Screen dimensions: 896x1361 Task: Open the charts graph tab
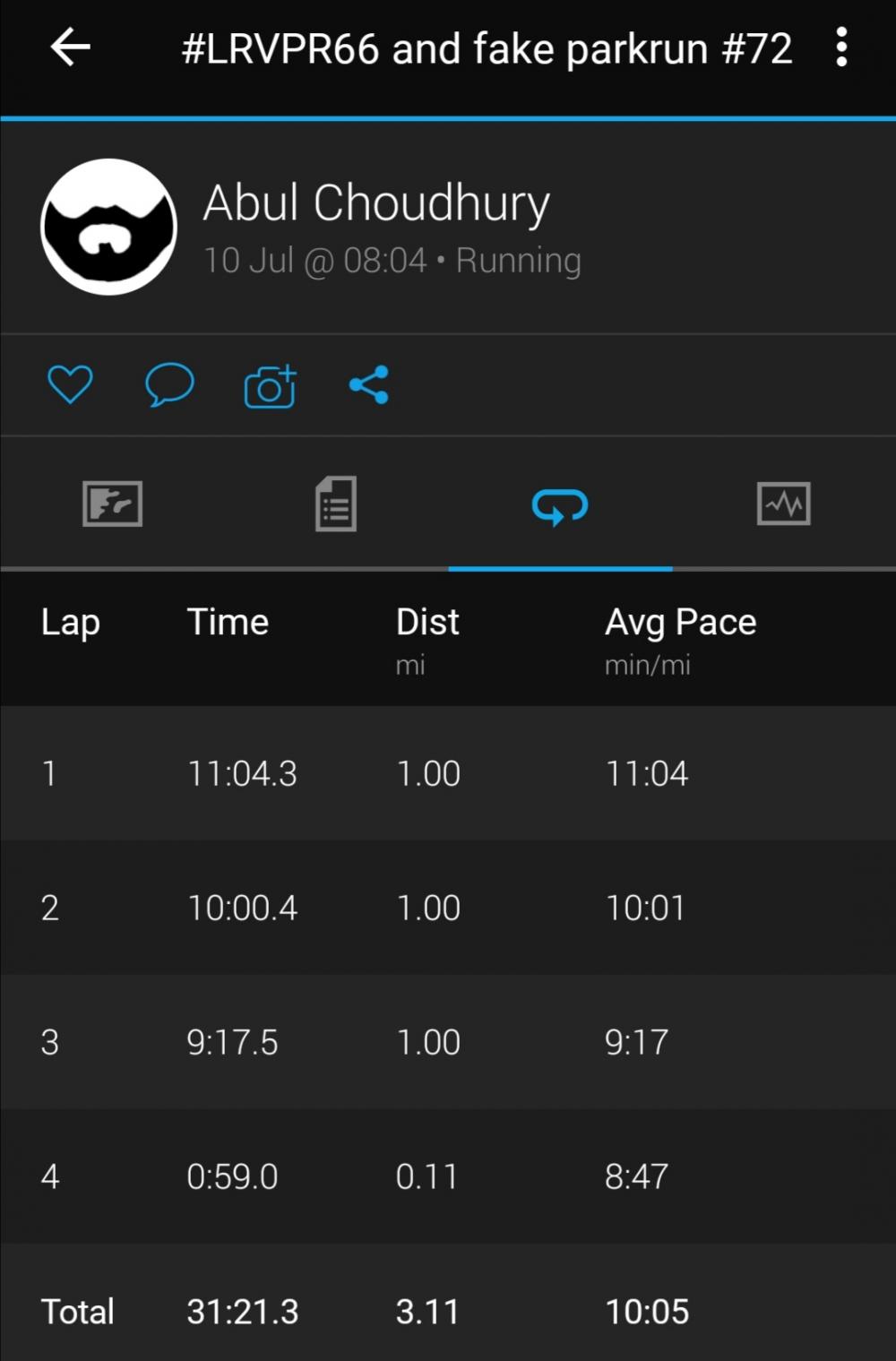[784, 504]
